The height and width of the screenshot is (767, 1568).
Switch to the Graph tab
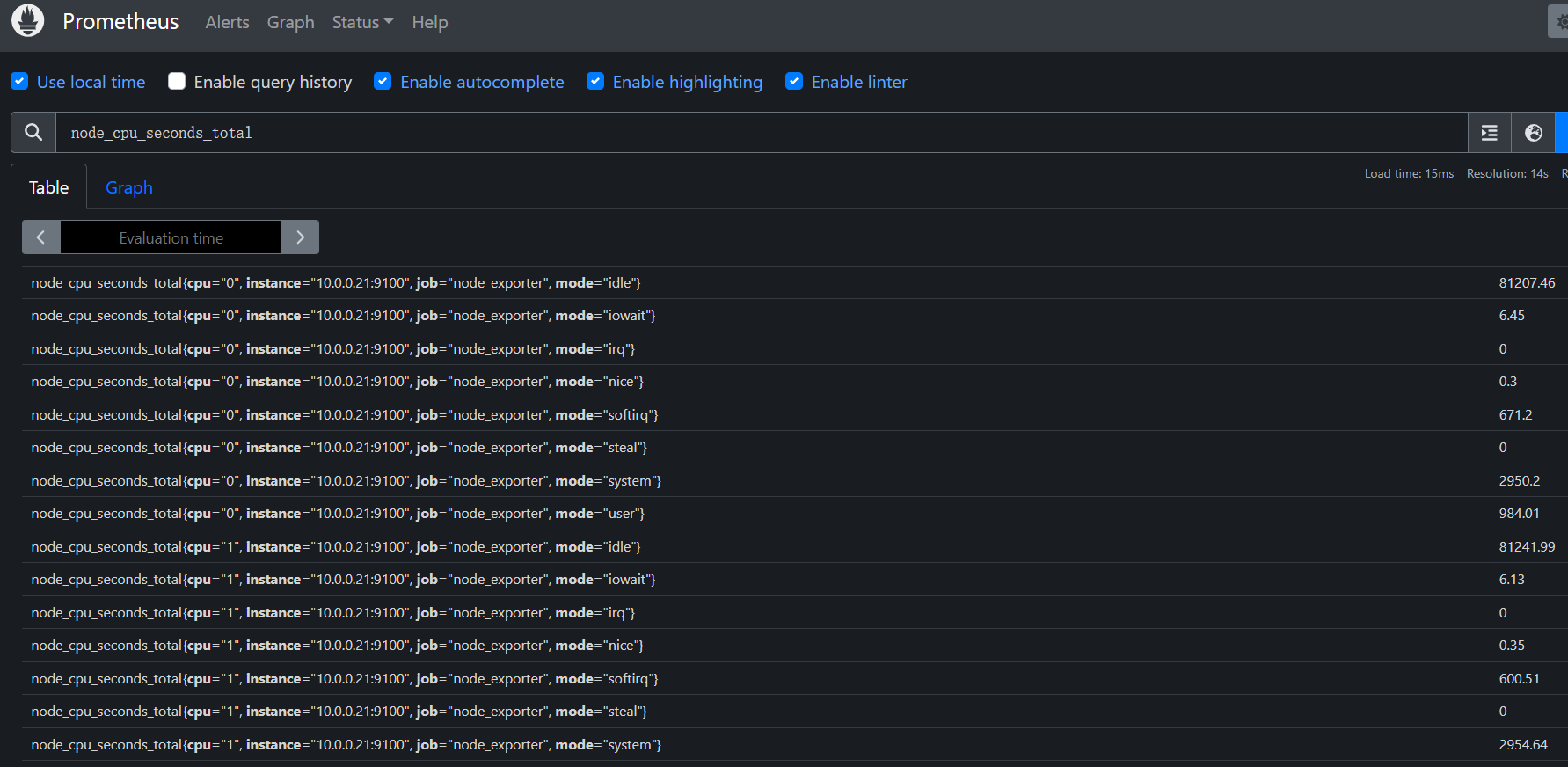129,187
